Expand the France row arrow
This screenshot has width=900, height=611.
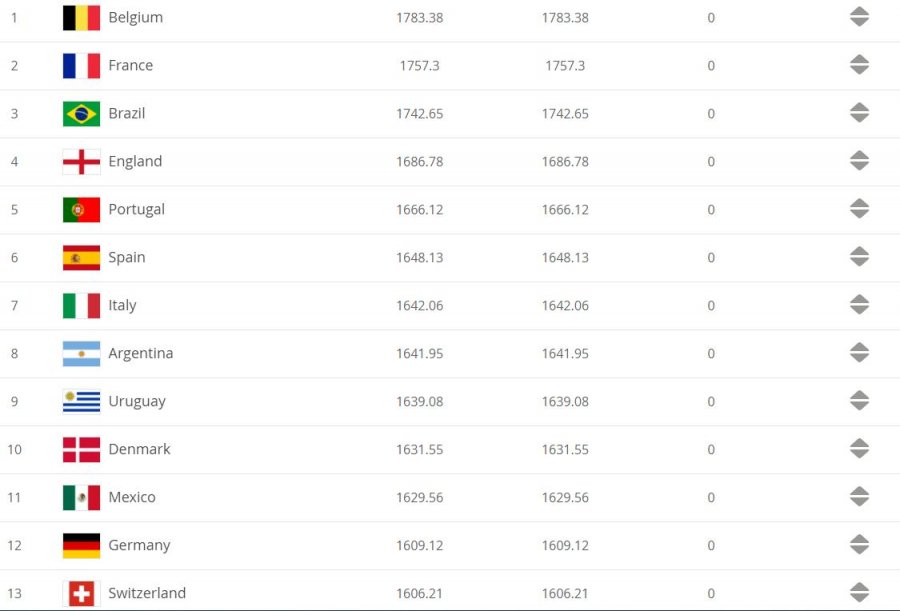[x=859, y=65]
